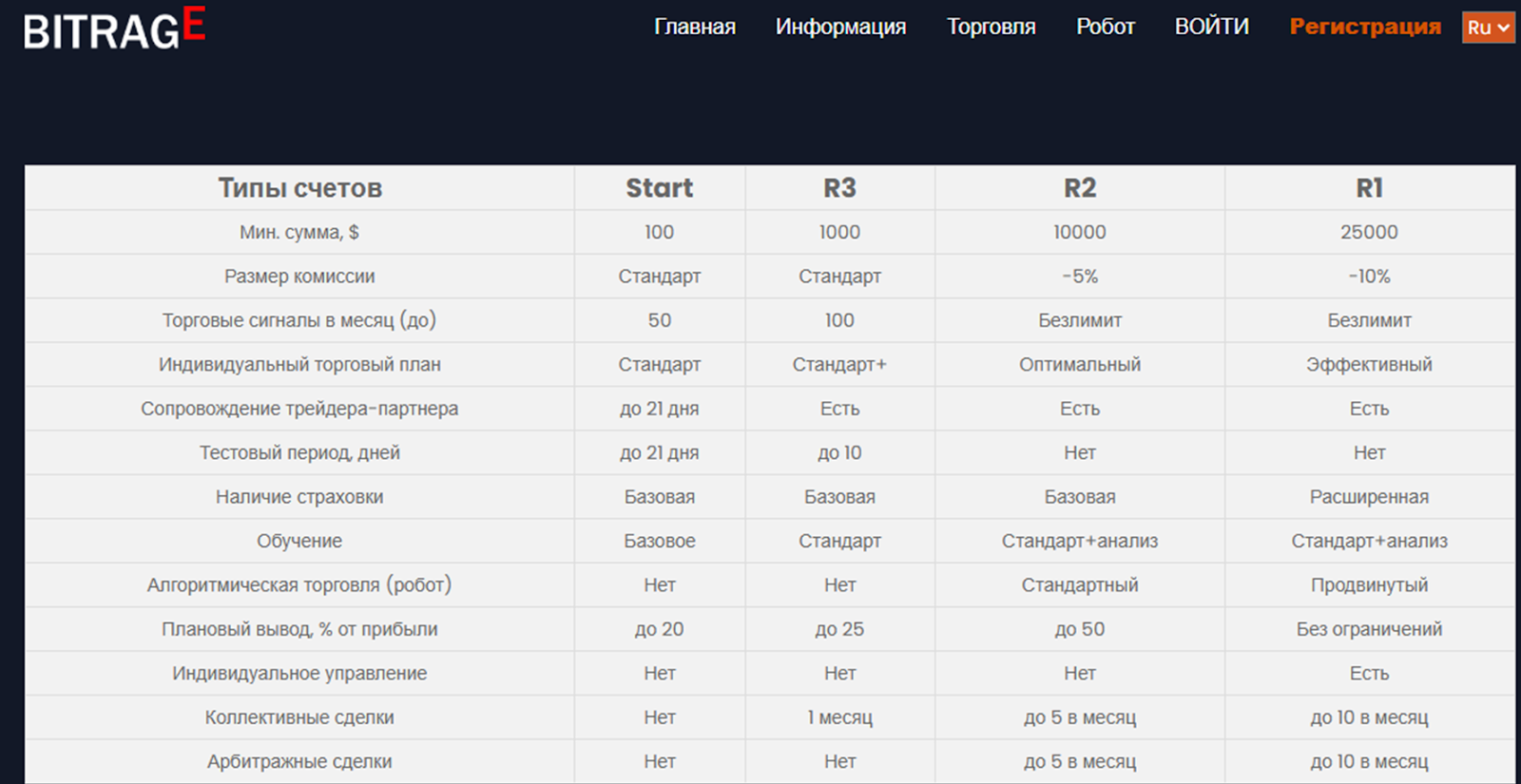Click the Продвинутый robot cell
The image size is (1521, 784).
coord(1369,585)
